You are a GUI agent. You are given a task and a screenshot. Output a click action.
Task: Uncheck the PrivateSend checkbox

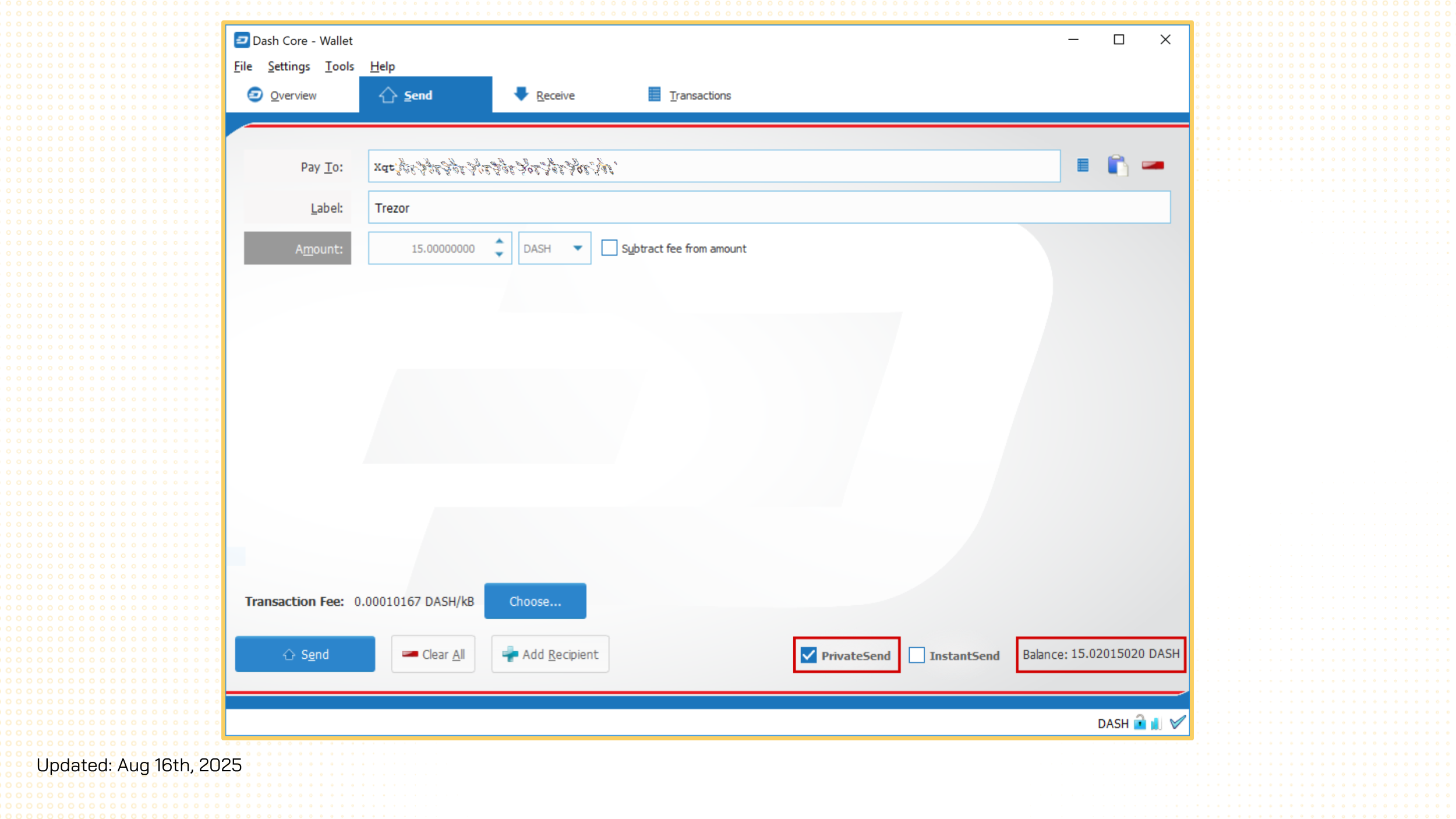click(808, 655)
